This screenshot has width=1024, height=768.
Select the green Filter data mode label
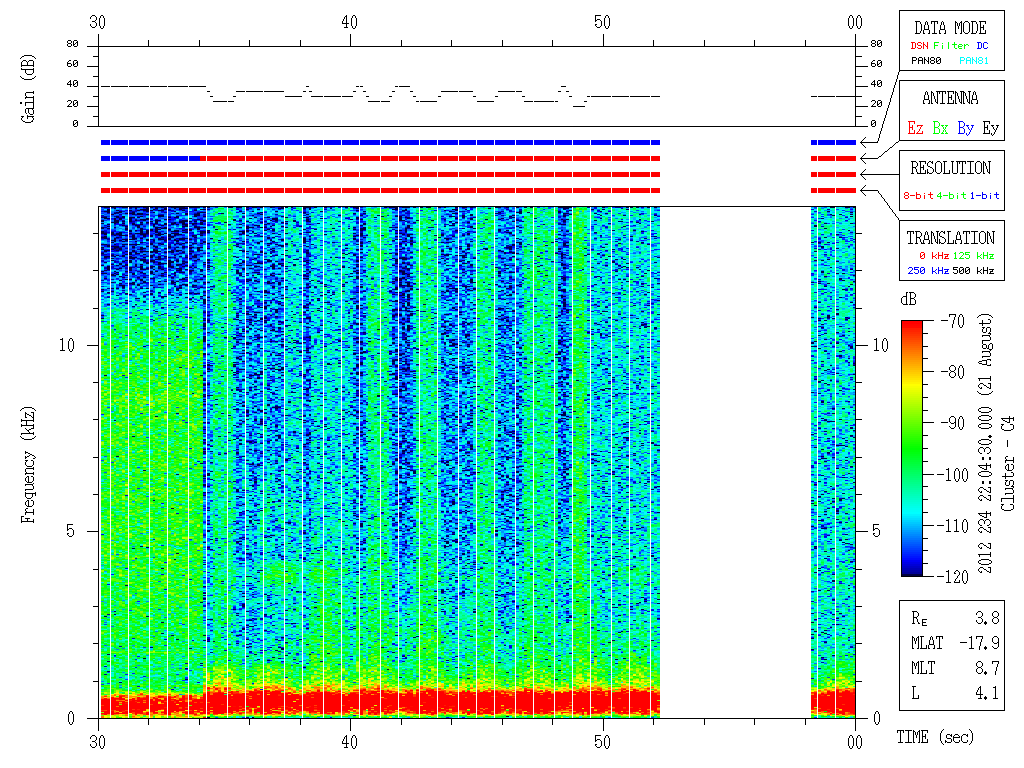pyautogui.click(x=951, y=46)
